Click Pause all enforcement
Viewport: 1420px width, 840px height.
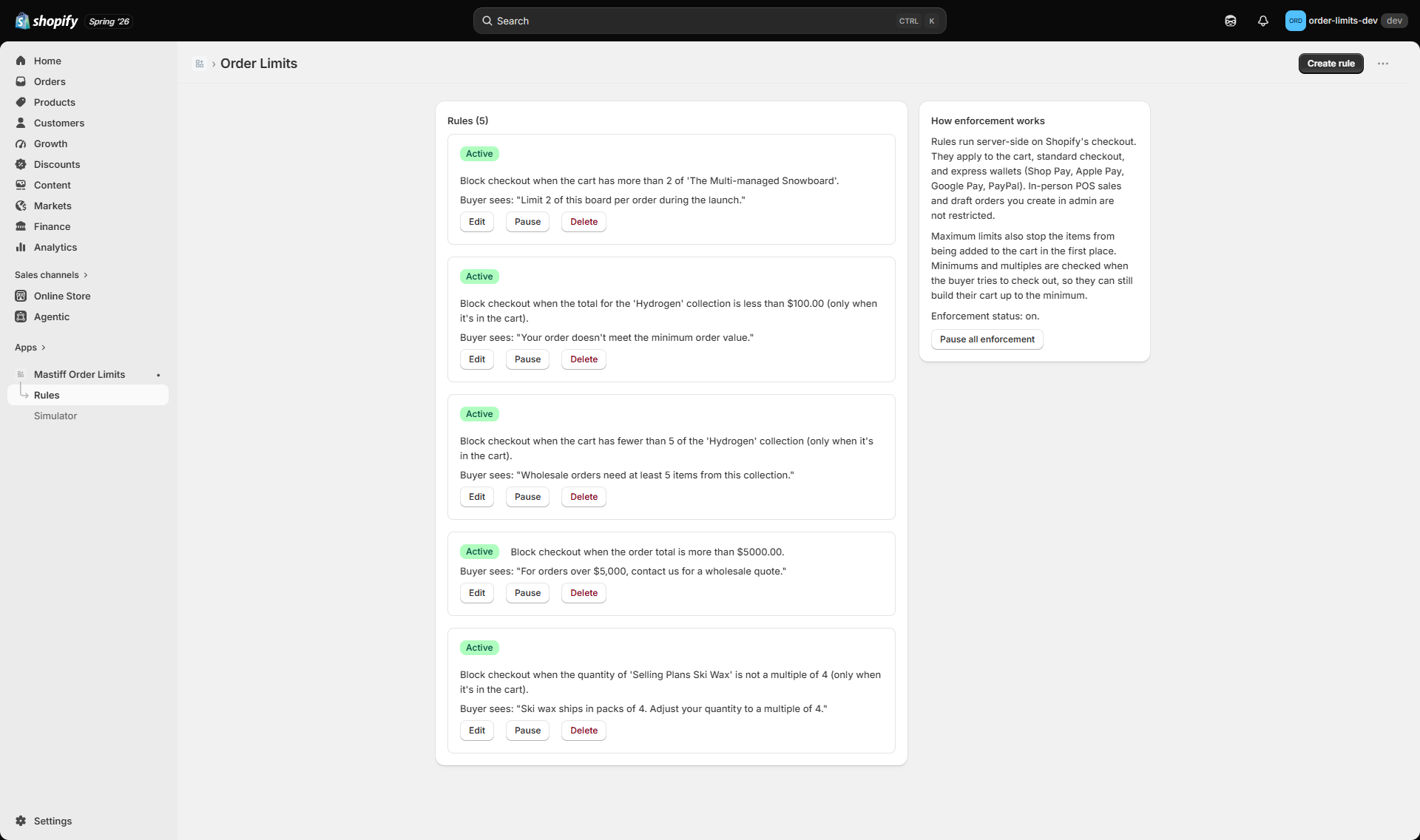(987, 339)
